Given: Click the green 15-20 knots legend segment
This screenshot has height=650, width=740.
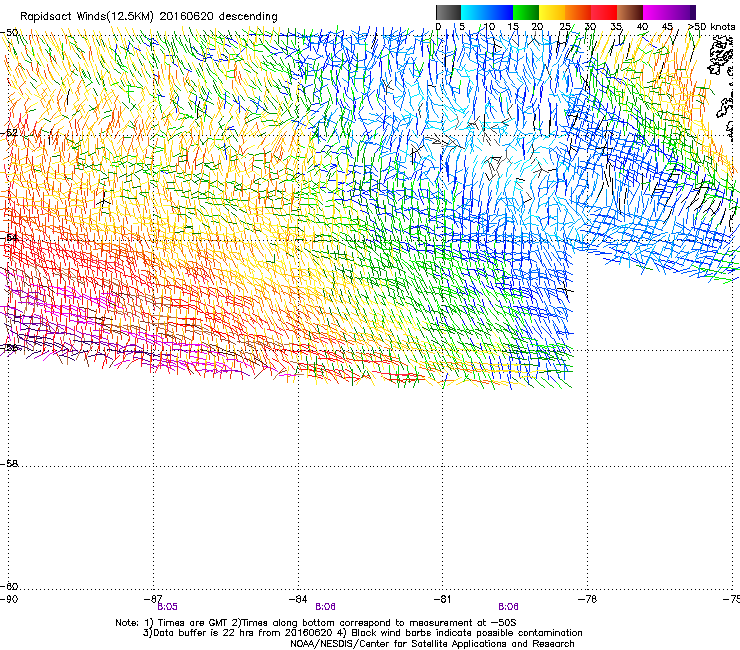Looking at the screenshot, I should [526, 12].
